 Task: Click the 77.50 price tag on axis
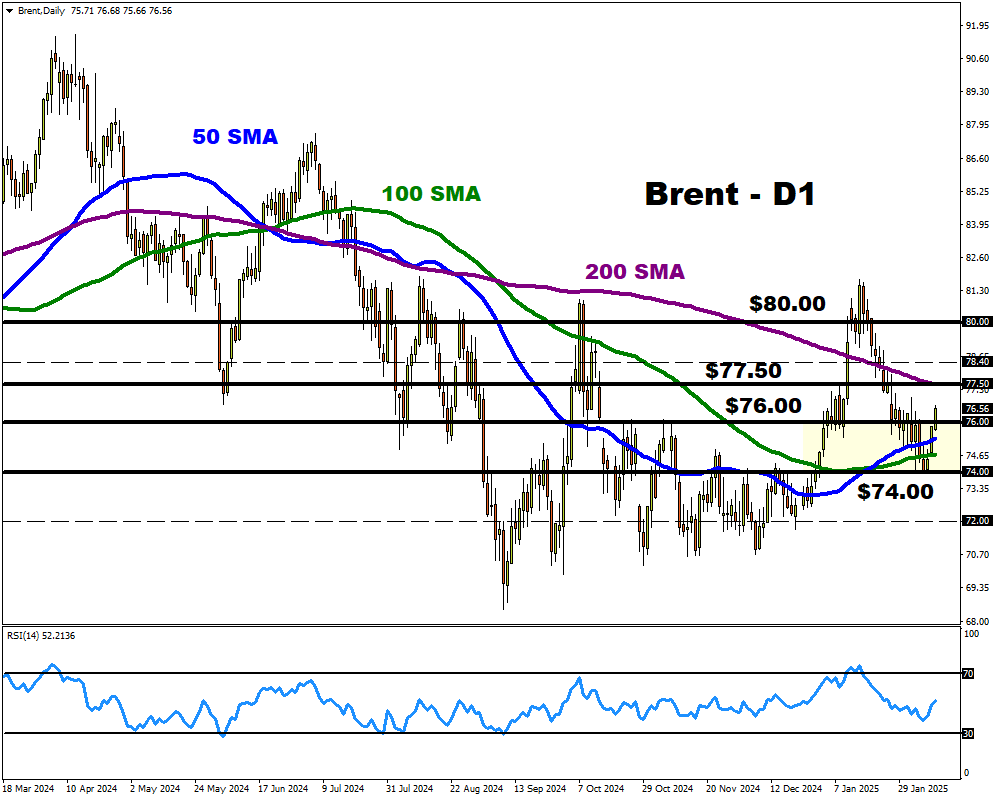coord(977,384)
